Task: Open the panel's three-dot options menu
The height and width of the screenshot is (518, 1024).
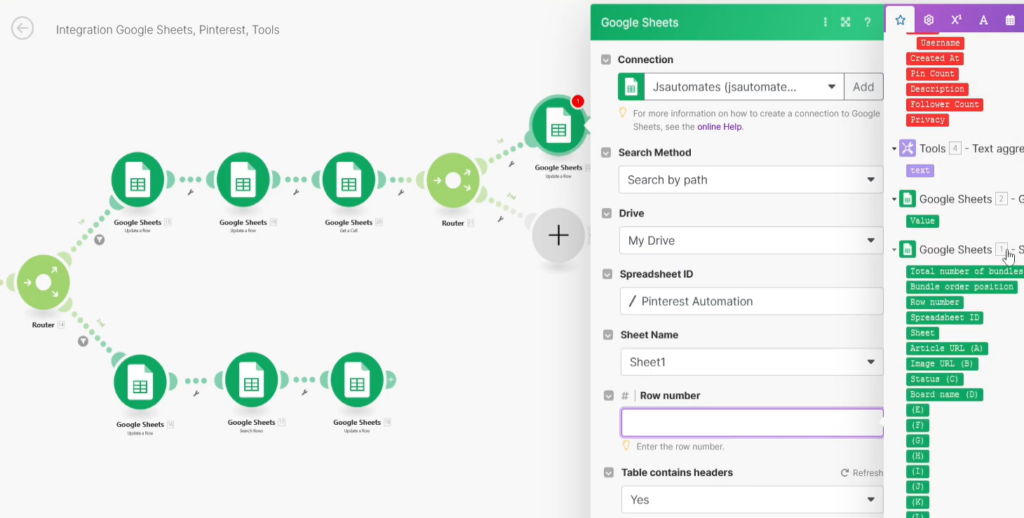Action: point(825,22)
